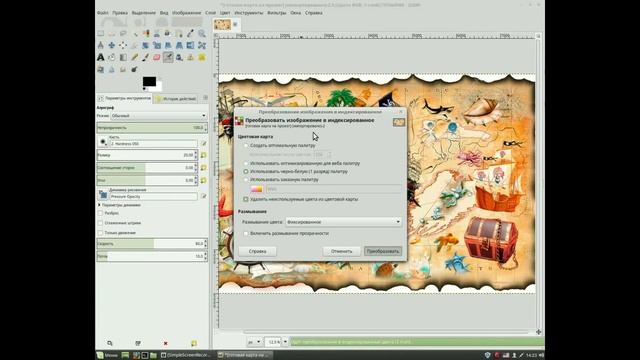Click the 'Справка' menu in the main menu bar

click(313, 13)
